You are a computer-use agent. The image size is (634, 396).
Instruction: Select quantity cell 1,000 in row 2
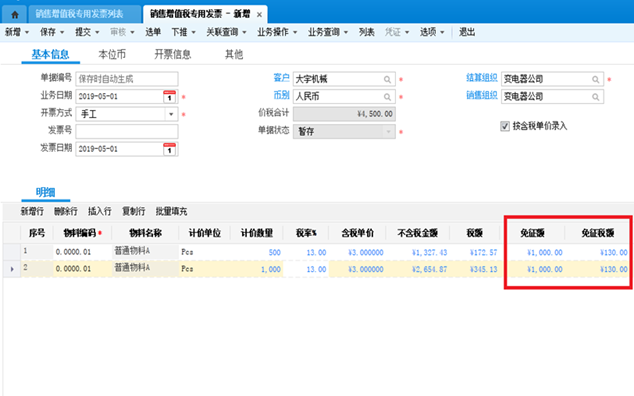257,269
